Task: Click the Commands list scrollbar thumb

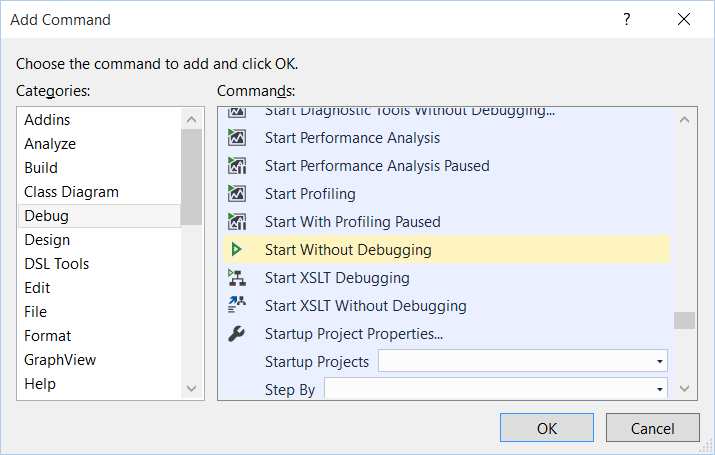Action: coord(684,320)
